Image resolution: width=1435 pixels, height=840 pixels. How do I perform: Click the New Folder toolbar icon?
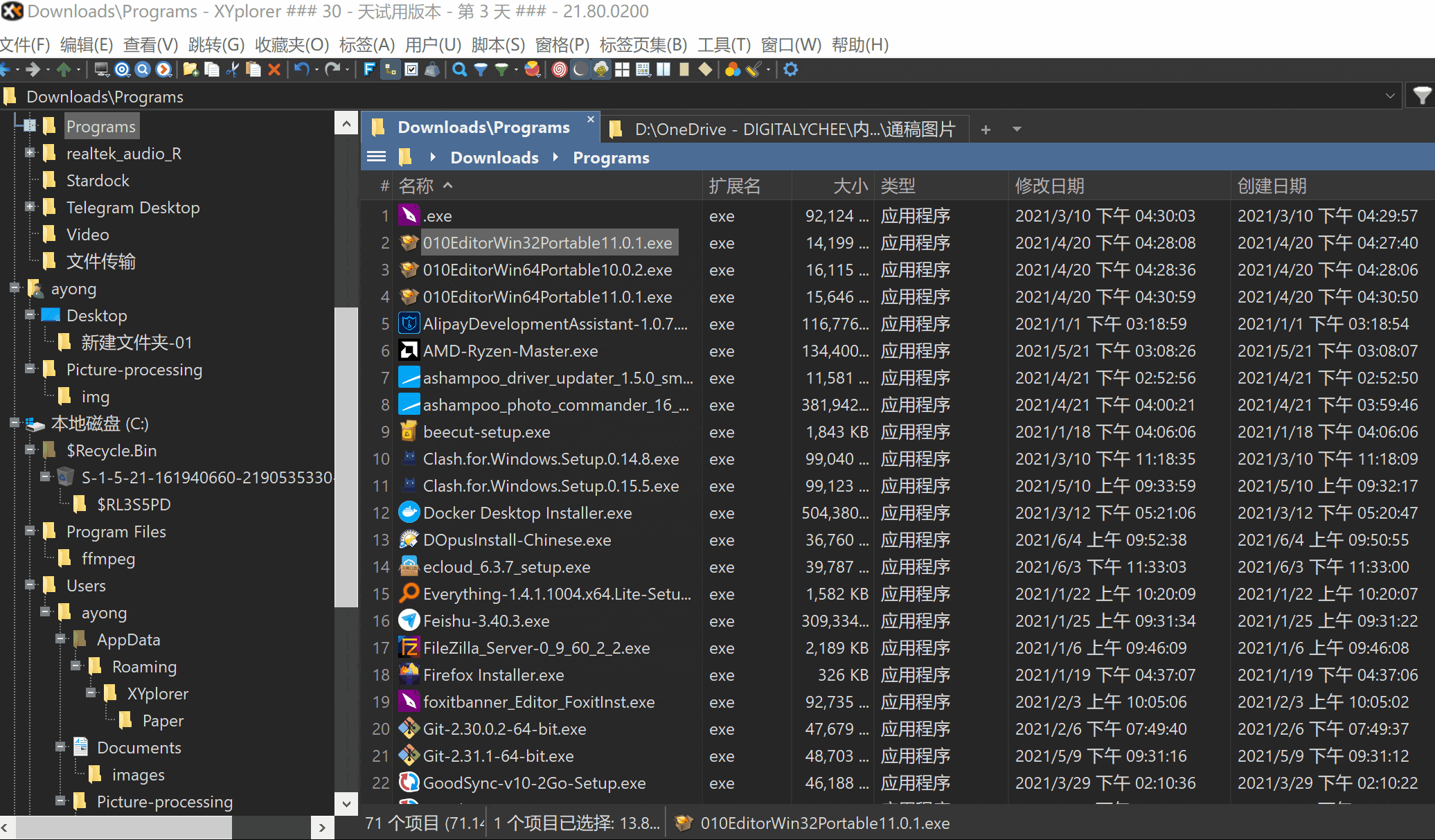coord(190,69)
